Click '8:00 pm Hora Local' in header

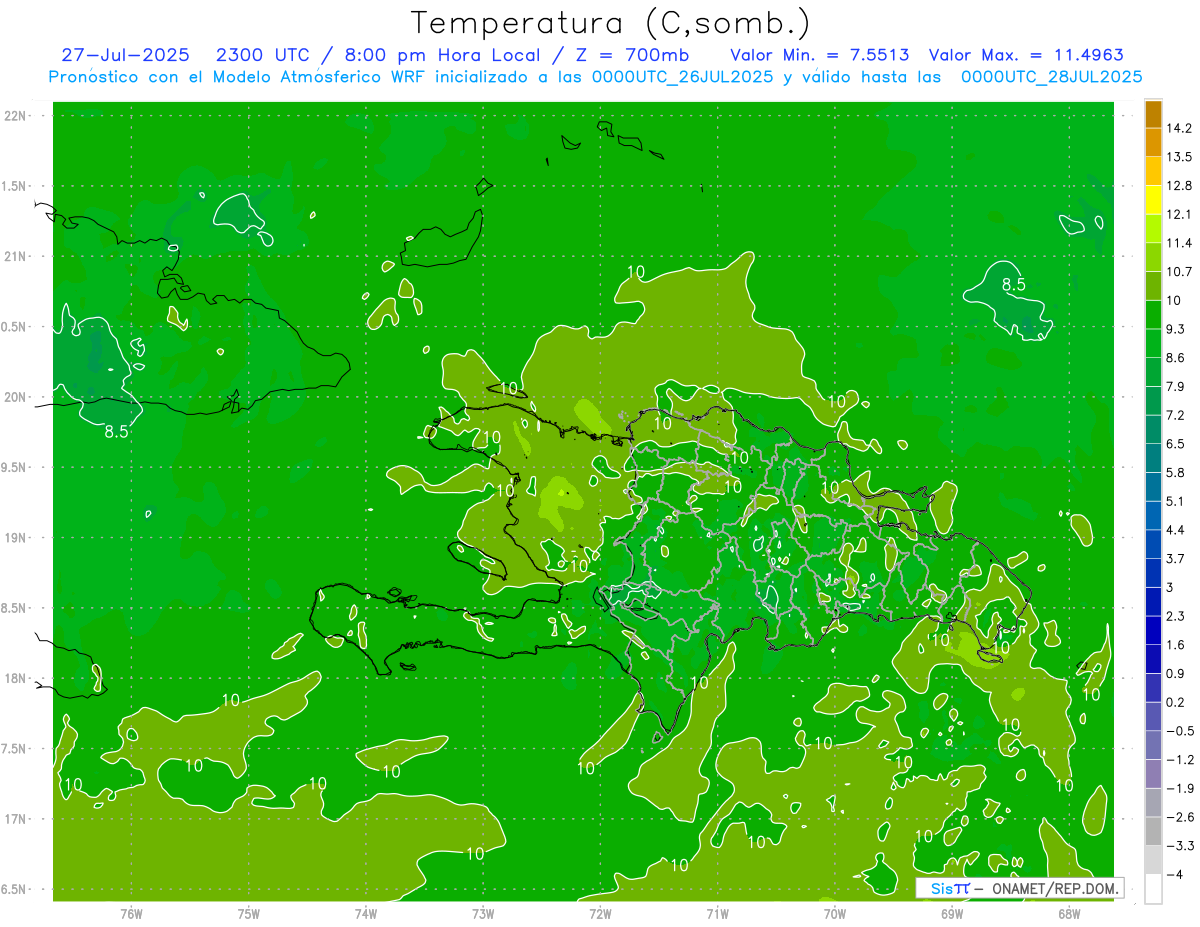pyautogui.click(x=444, y=55)
